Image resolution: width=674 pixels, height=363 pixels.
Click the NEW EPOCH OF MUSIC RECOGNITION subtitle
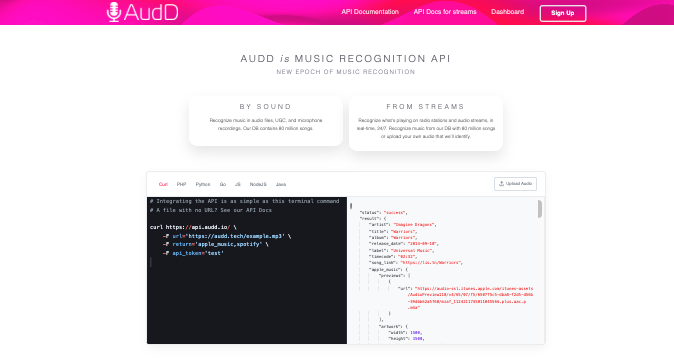click(x=346, y=72)
